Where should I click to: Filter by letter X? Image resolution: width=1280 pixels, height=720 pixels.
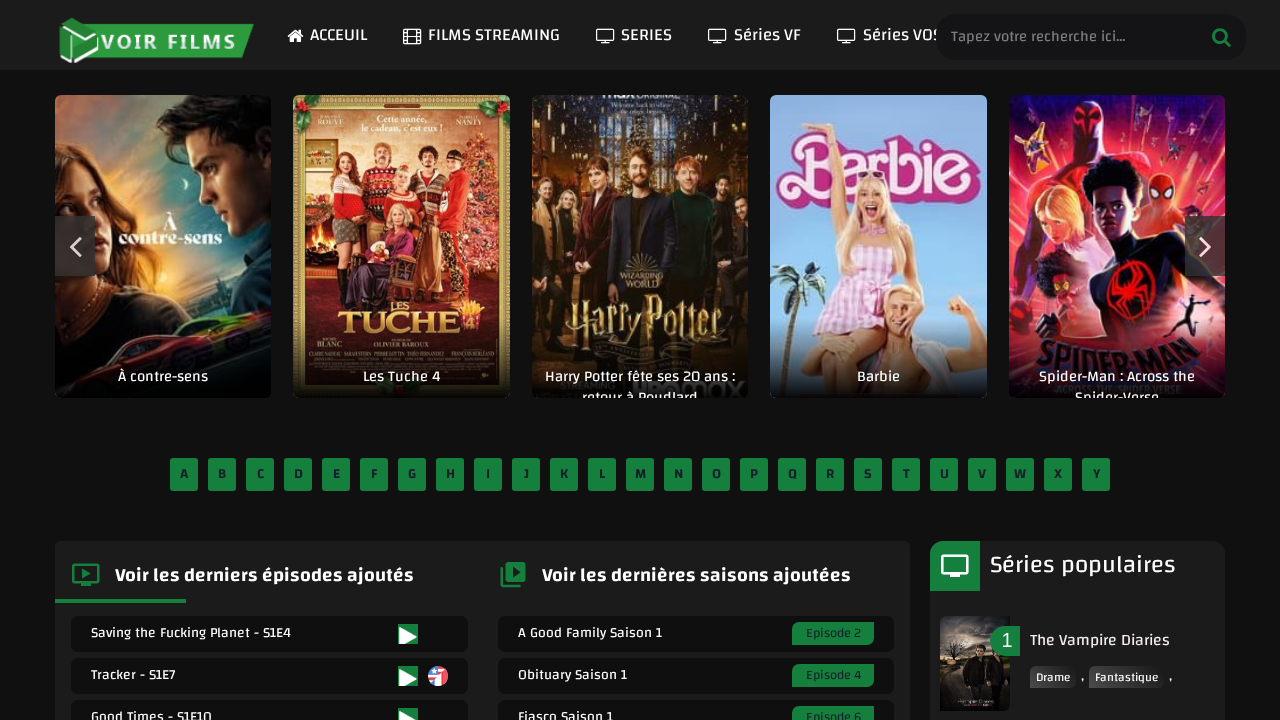click(x=1058, y=474)
